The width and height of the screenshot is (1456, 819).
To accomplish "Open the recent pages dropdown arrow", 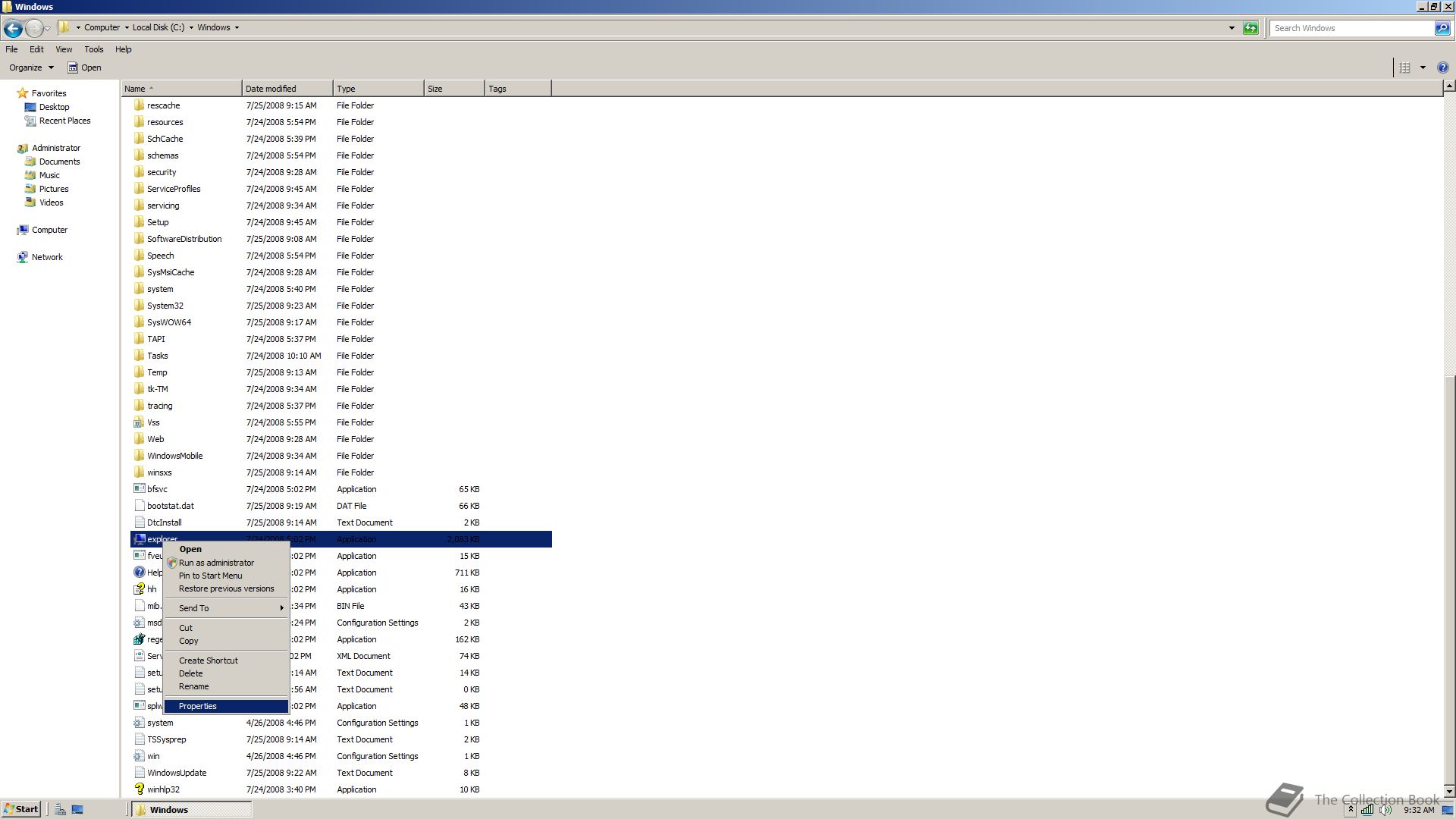I will click(x=47, y=28).
